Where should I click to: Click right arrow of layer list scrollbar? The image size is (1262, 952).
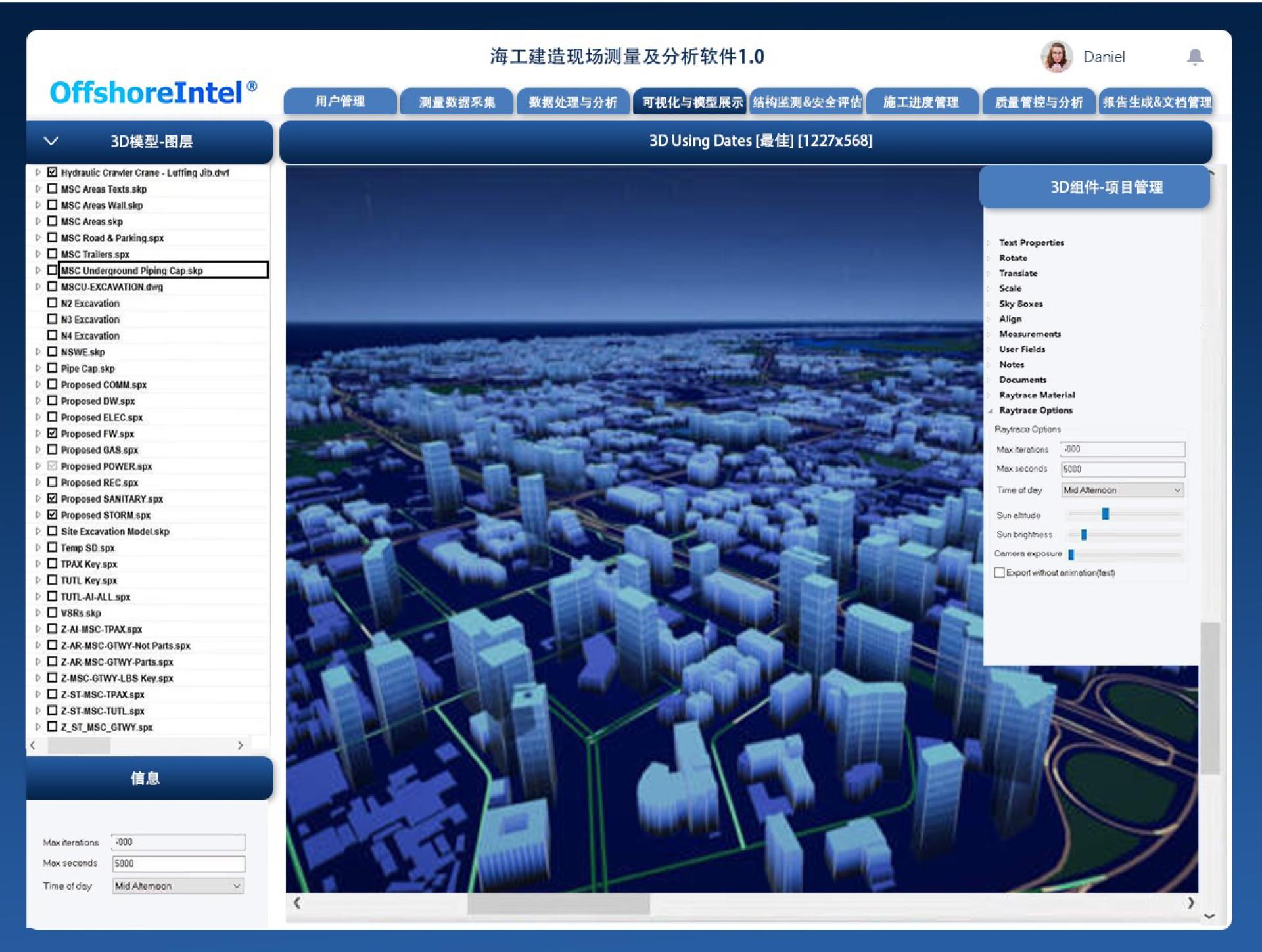click(x=240, y=745)
